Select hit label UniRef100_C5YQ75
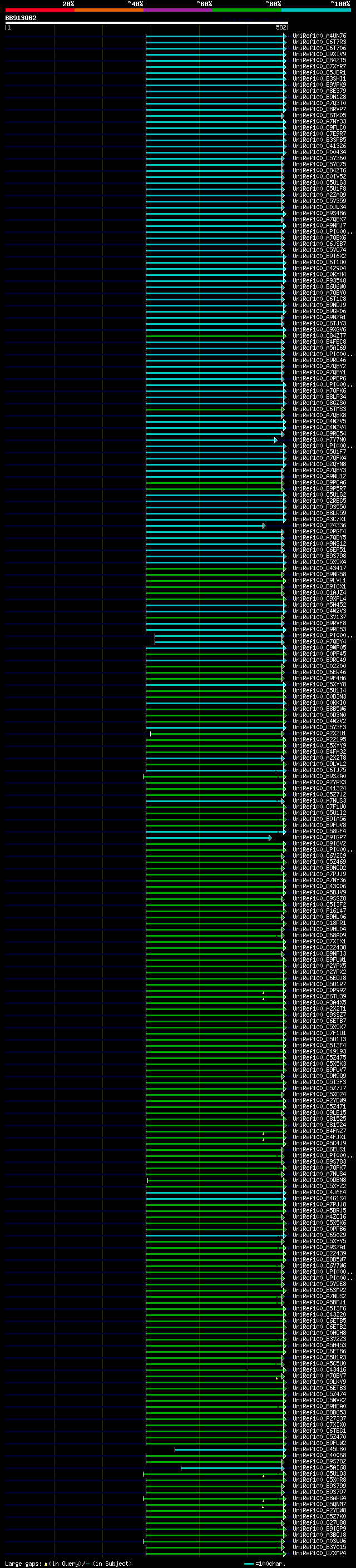Image resolution: width=356 pixels, height=1568 pixels. (x=319, y=164)
